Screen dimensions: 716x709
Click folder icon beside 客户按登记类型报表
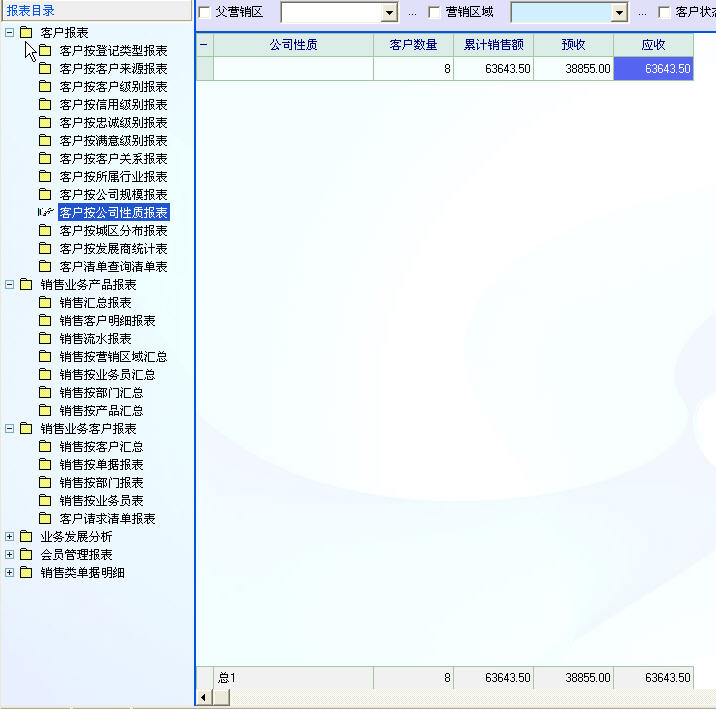(44, 51)
